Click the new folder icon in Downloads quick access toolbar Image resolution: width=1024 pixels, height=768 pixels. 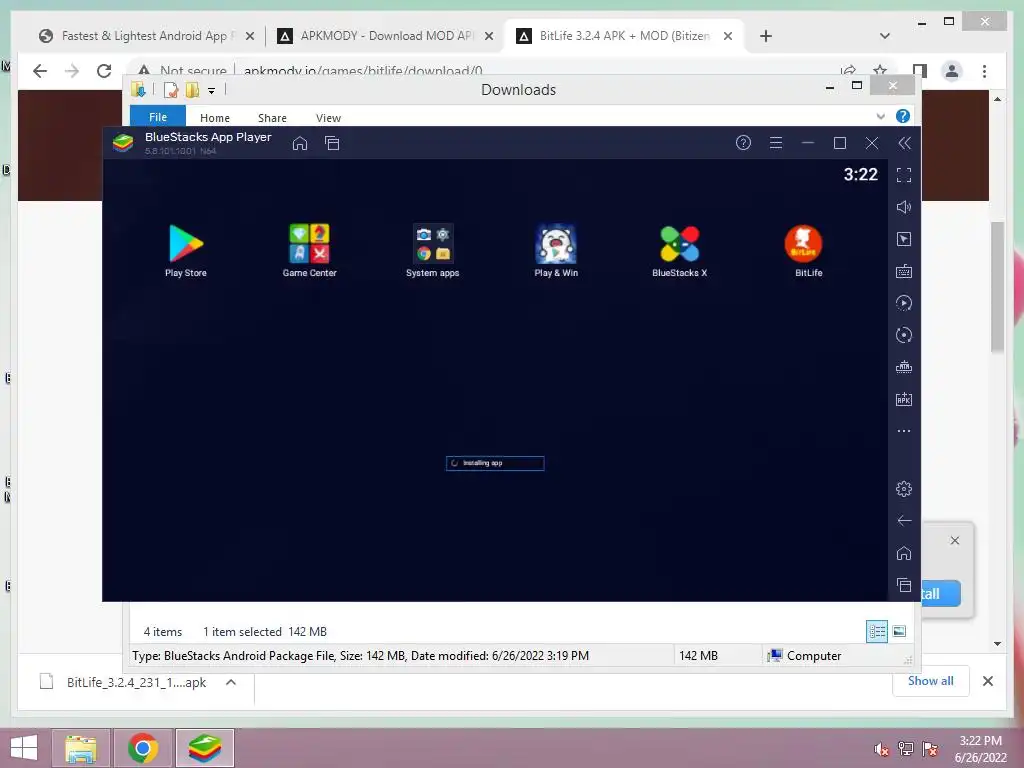pos(192,90)
